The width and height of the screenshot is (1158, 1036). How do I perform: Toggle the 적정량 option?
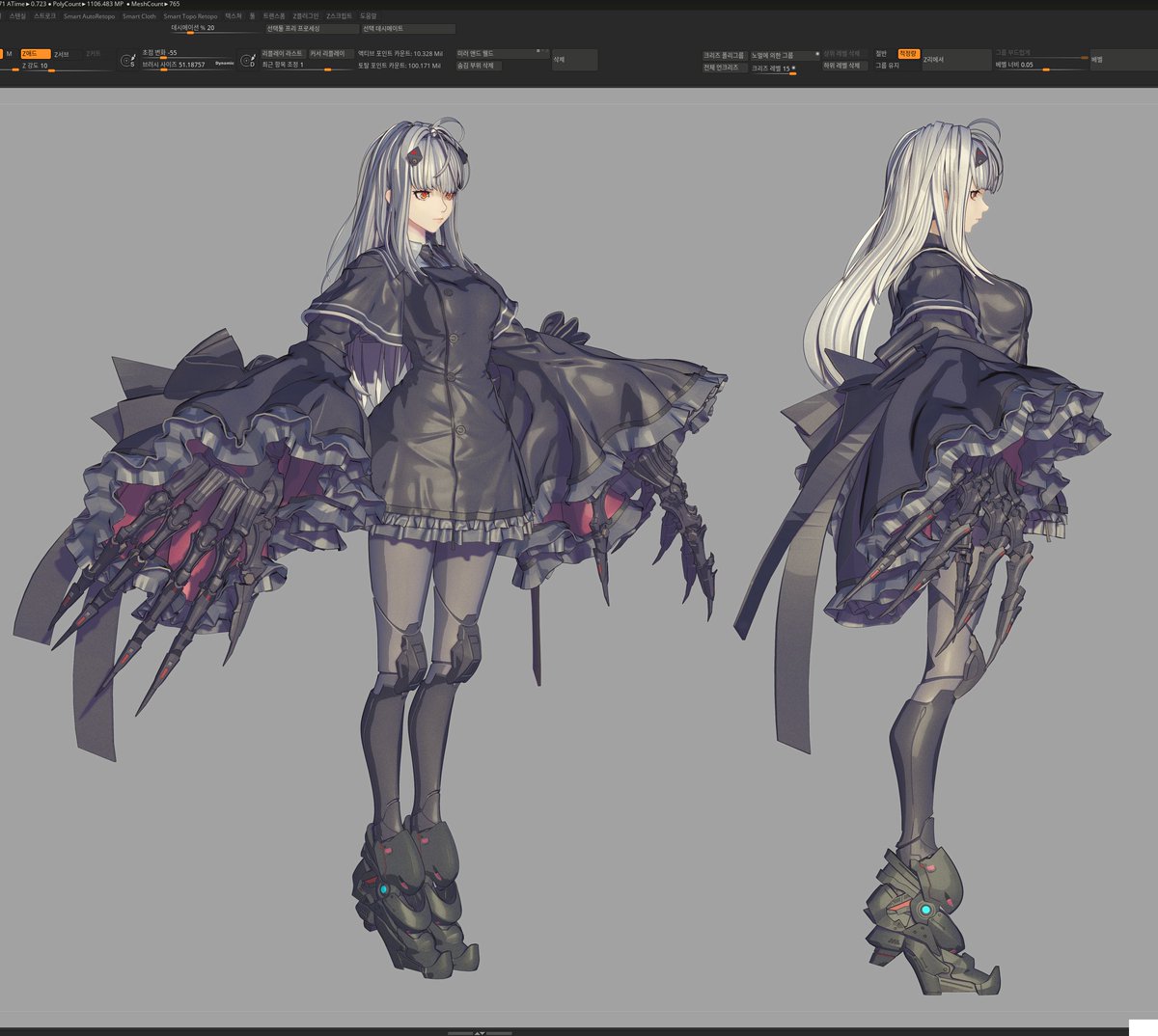(909, 53)
